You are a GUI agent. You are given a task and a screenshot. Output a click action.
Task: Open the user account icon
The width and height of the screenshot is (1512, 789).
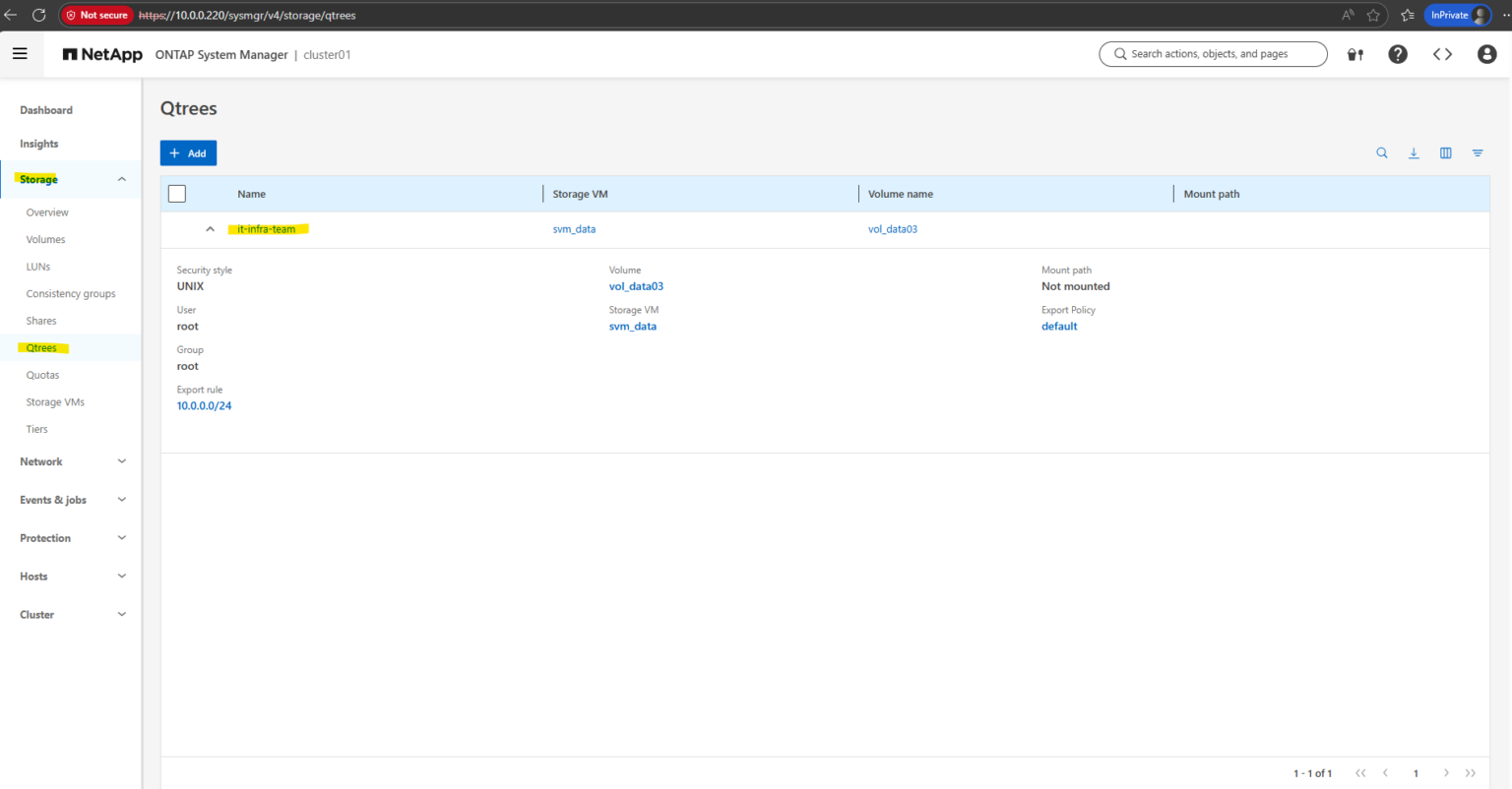(x=1486, y=54)
